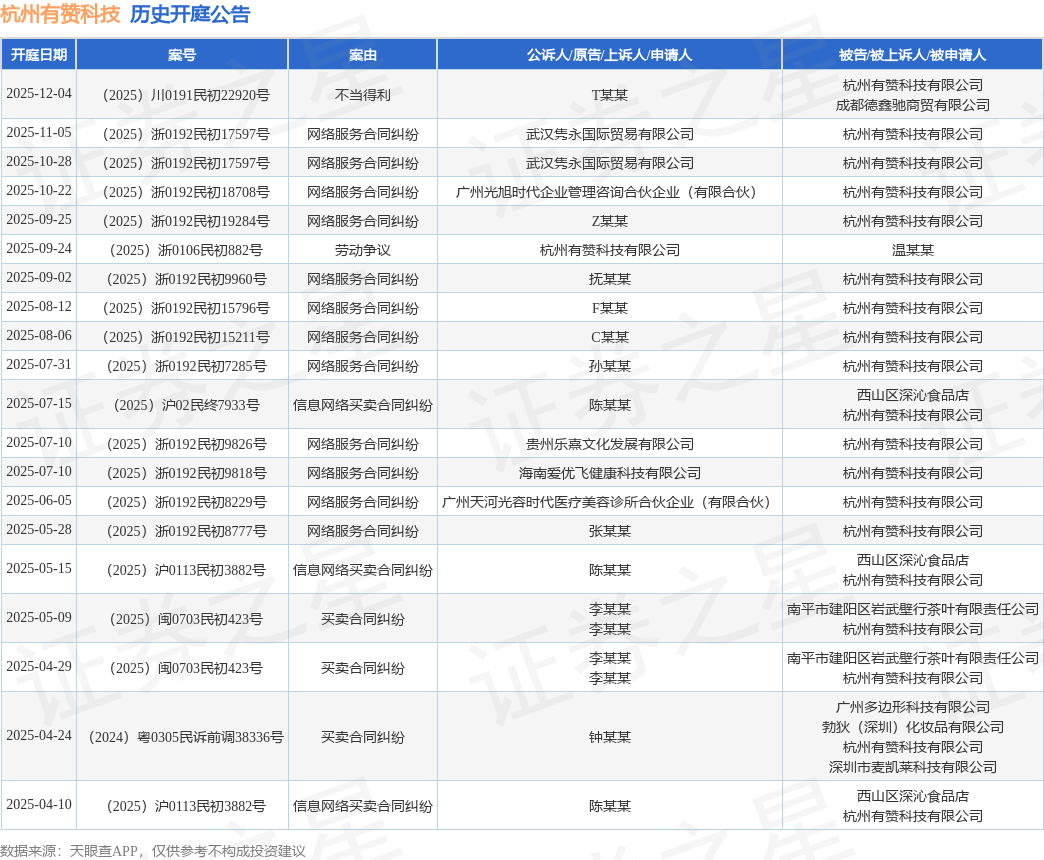This screenshot has width=1044, height=860.
Task: Click plaintiff Z某某
Action: click(x=609, y=221)
